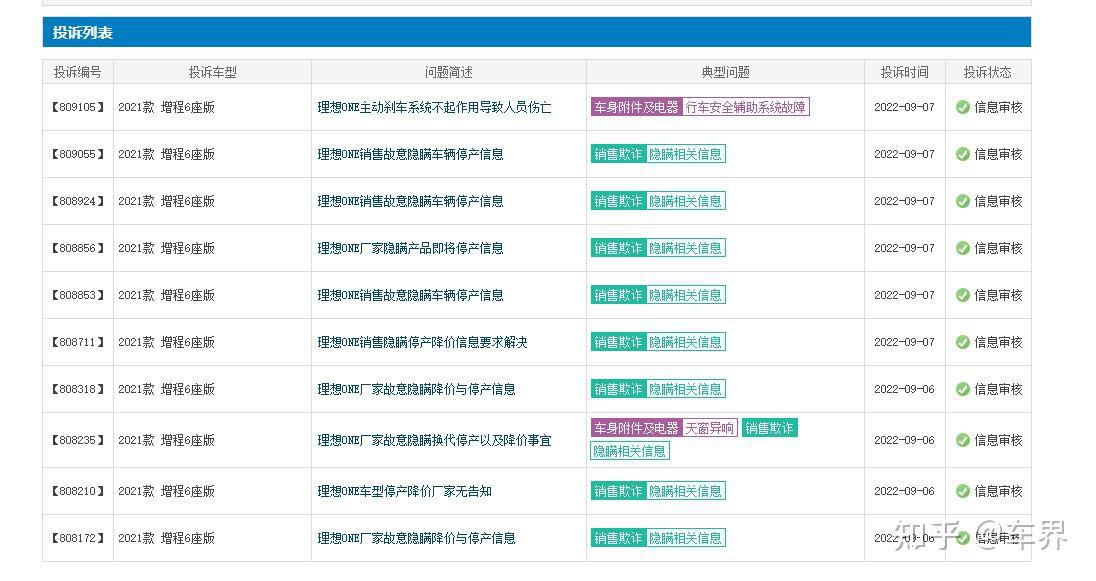Click 天窗异响 tag in row 808235

[x=709, y=428]
